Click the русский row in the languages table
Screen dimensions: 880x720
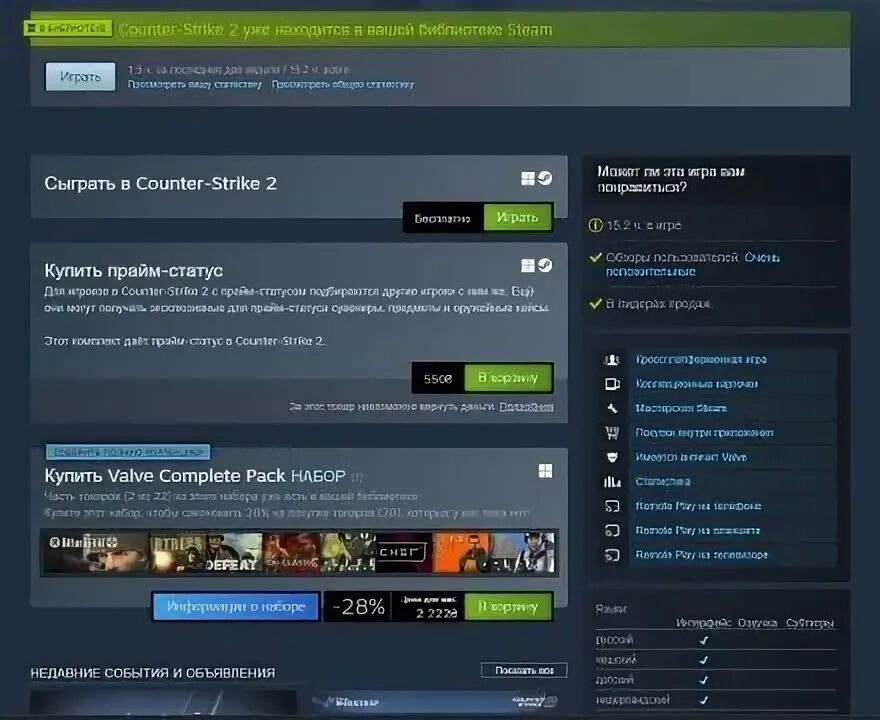coord(716,640)
